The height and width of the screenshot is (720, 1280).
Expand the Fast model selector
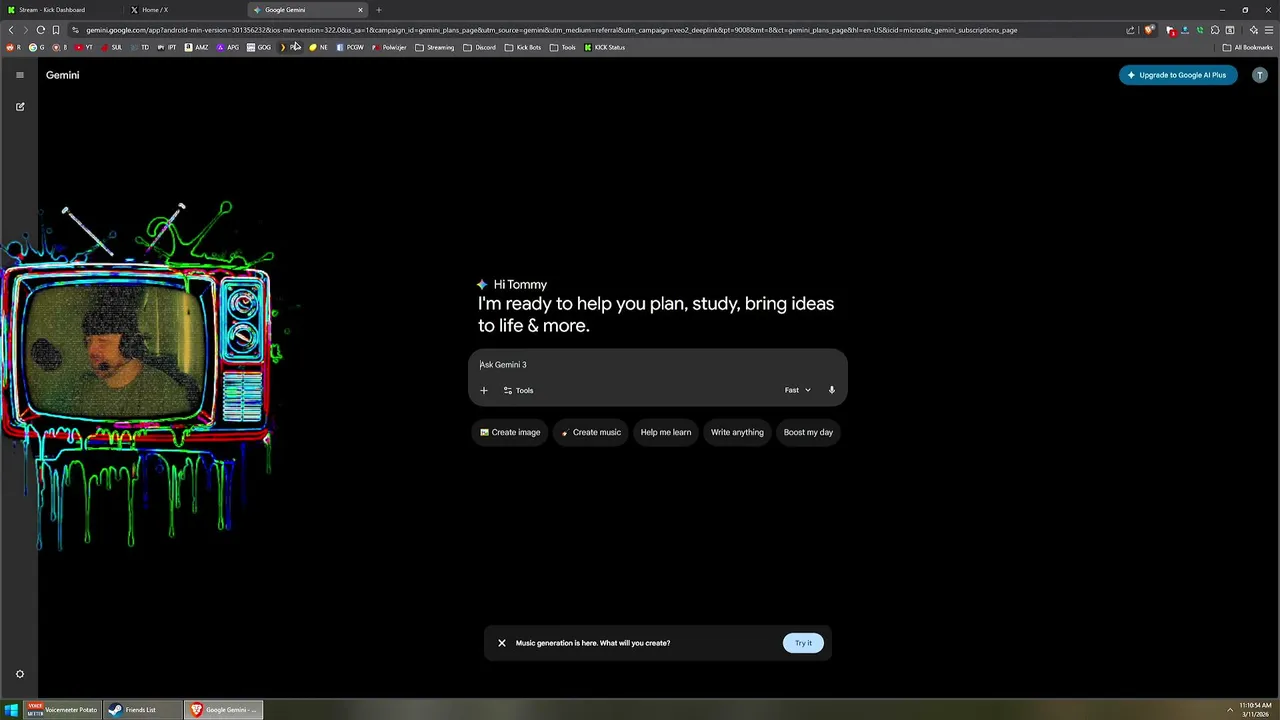pos(797,390)
